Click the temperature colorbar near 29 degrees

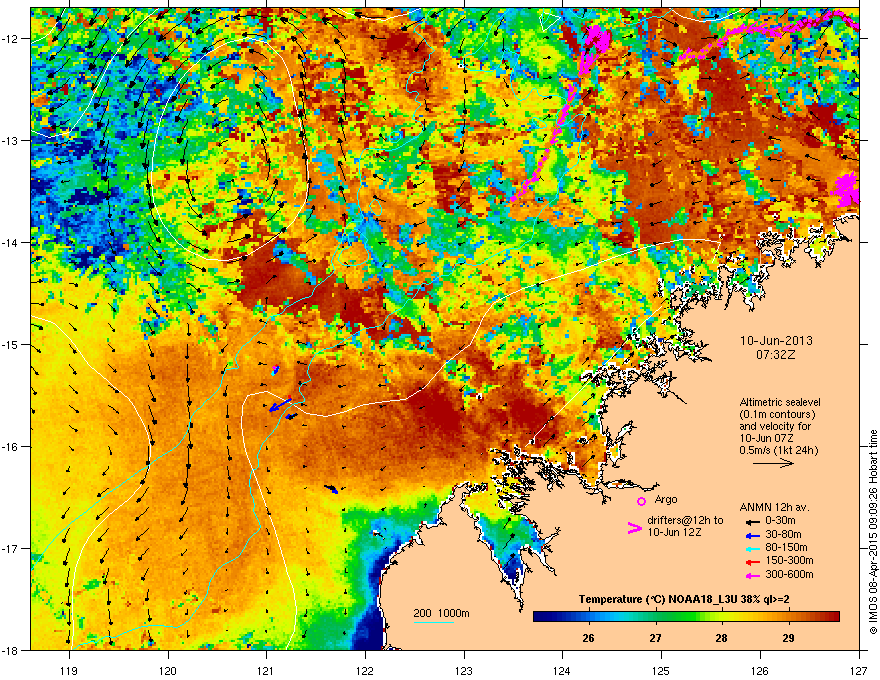[789, 616]
